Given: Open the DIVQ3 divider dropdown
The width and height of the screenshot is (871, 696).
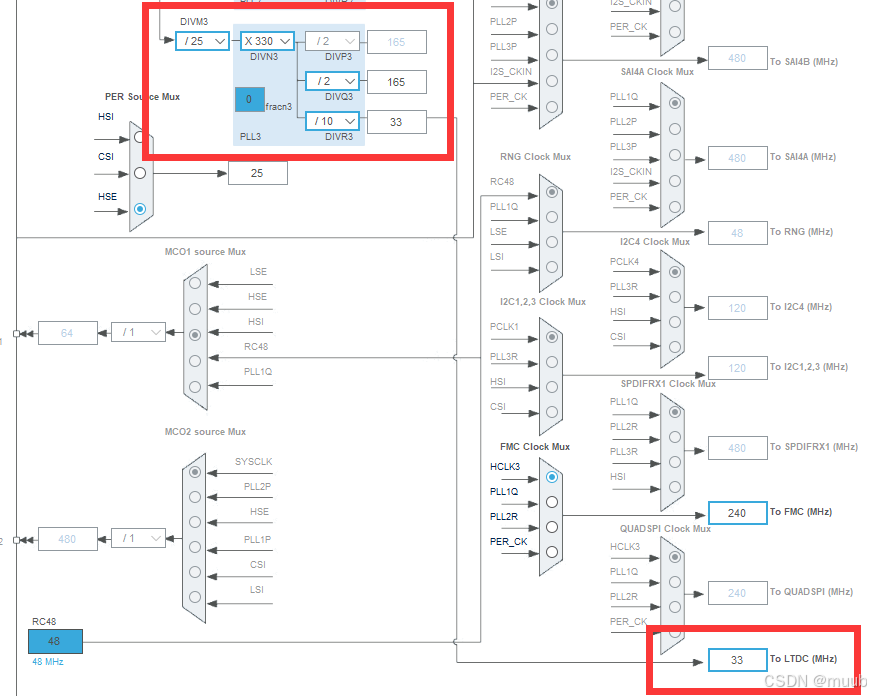Looking at the screenshot, I should [x=333, y=81].
